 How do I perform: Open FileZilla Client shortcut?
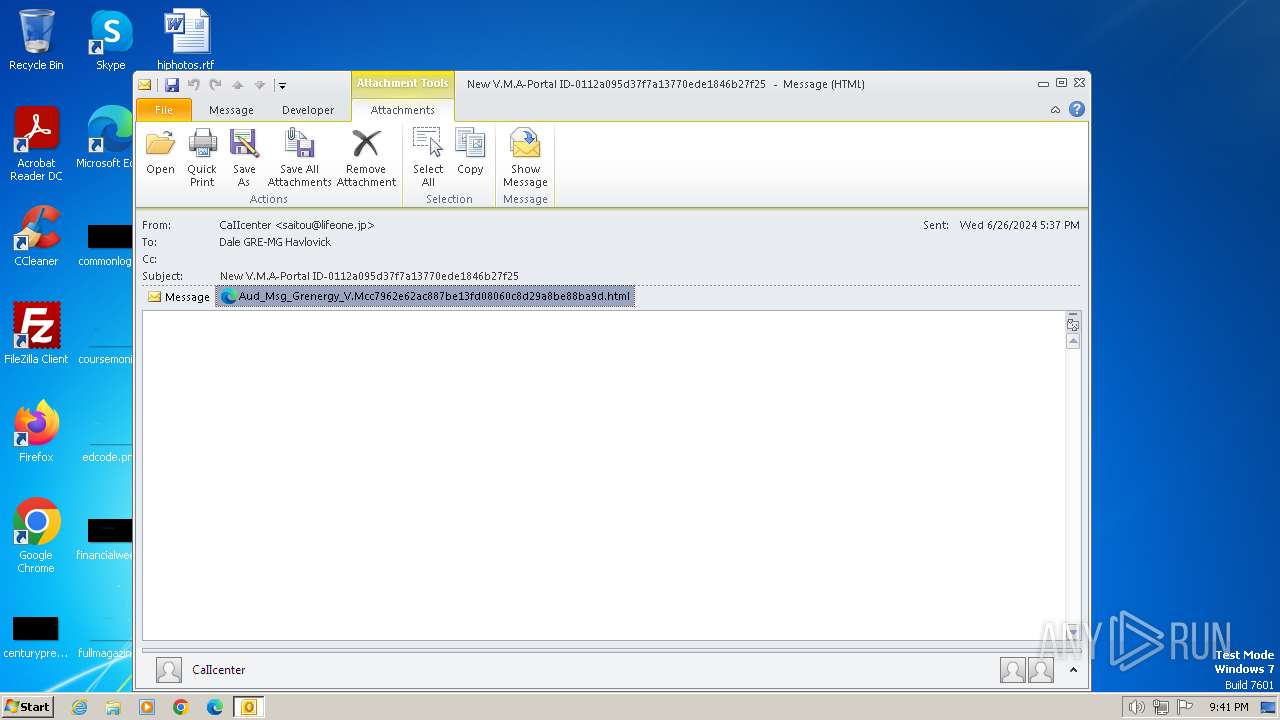tap(36, 334)
